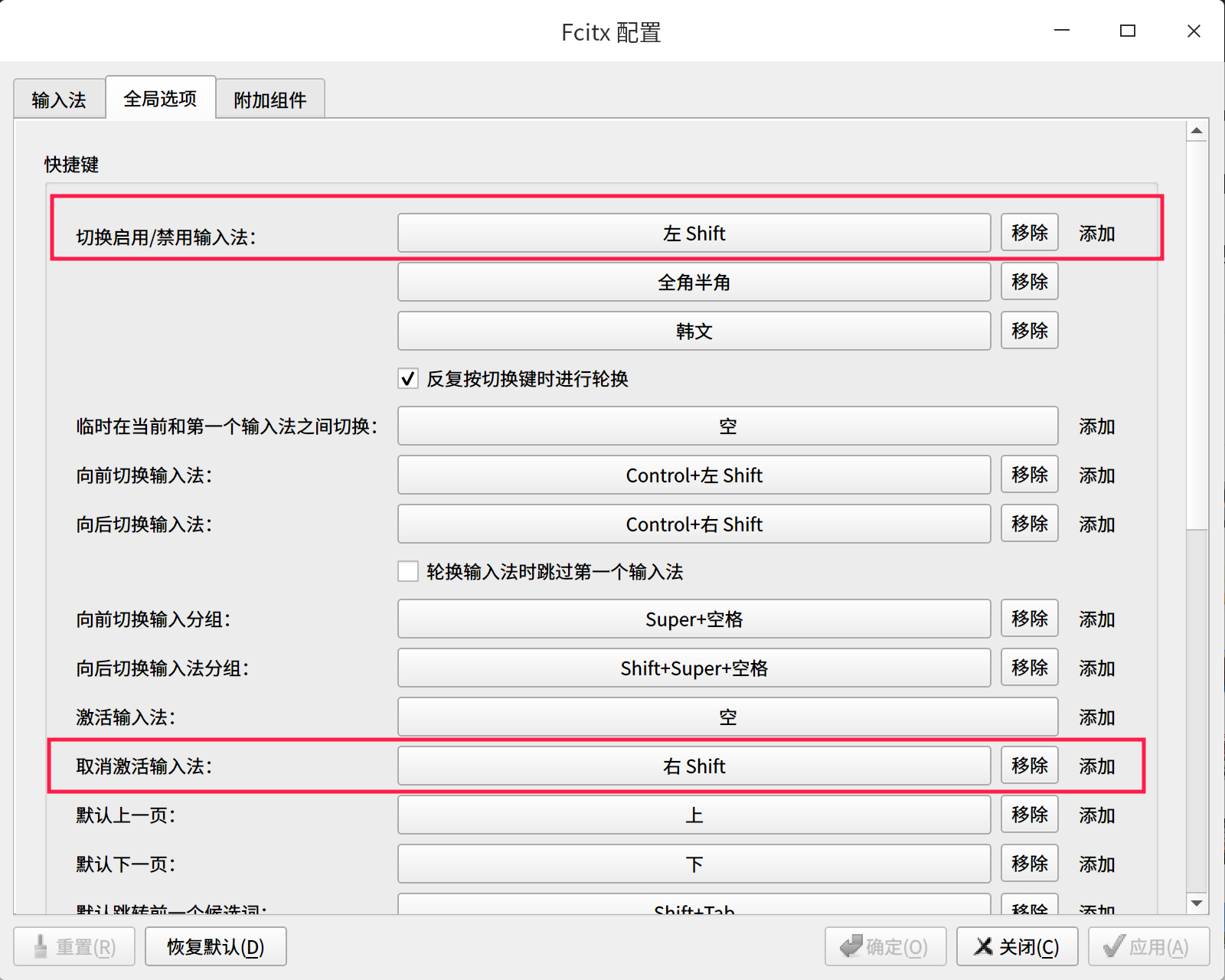Add a shortcut for 激活输入法
This screenshot has width=1225, height=980.
[x=1097, y=717]
